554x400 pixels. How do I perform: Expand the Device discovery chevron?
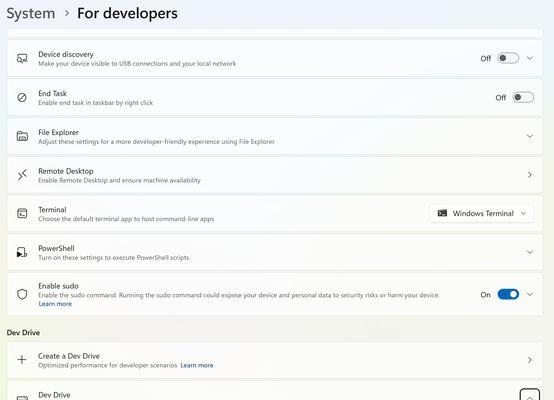(530, 58)
